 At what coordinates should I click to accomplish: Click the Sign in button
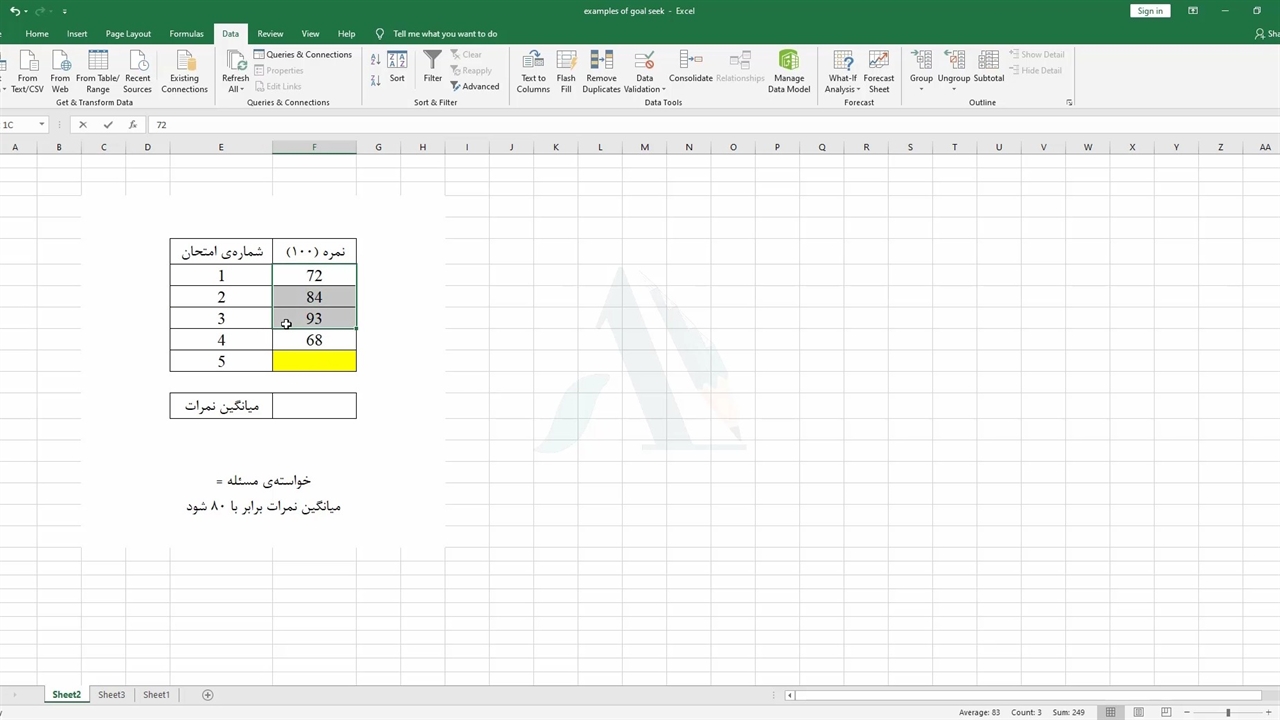tap(1150, 11)
